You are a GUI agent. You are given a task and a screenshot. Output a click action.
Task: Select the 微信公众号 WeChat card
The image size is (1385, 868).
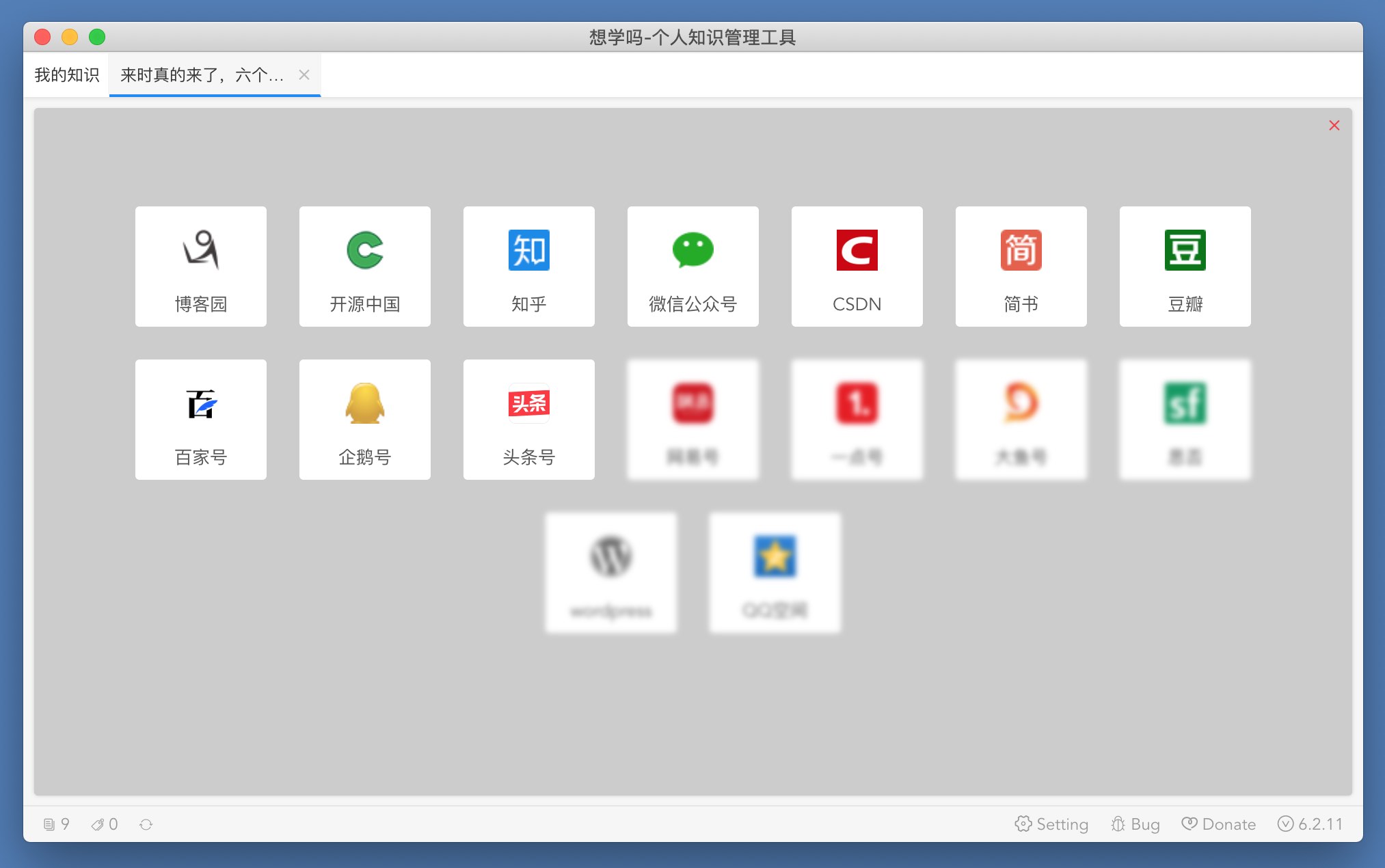(692, 267)
